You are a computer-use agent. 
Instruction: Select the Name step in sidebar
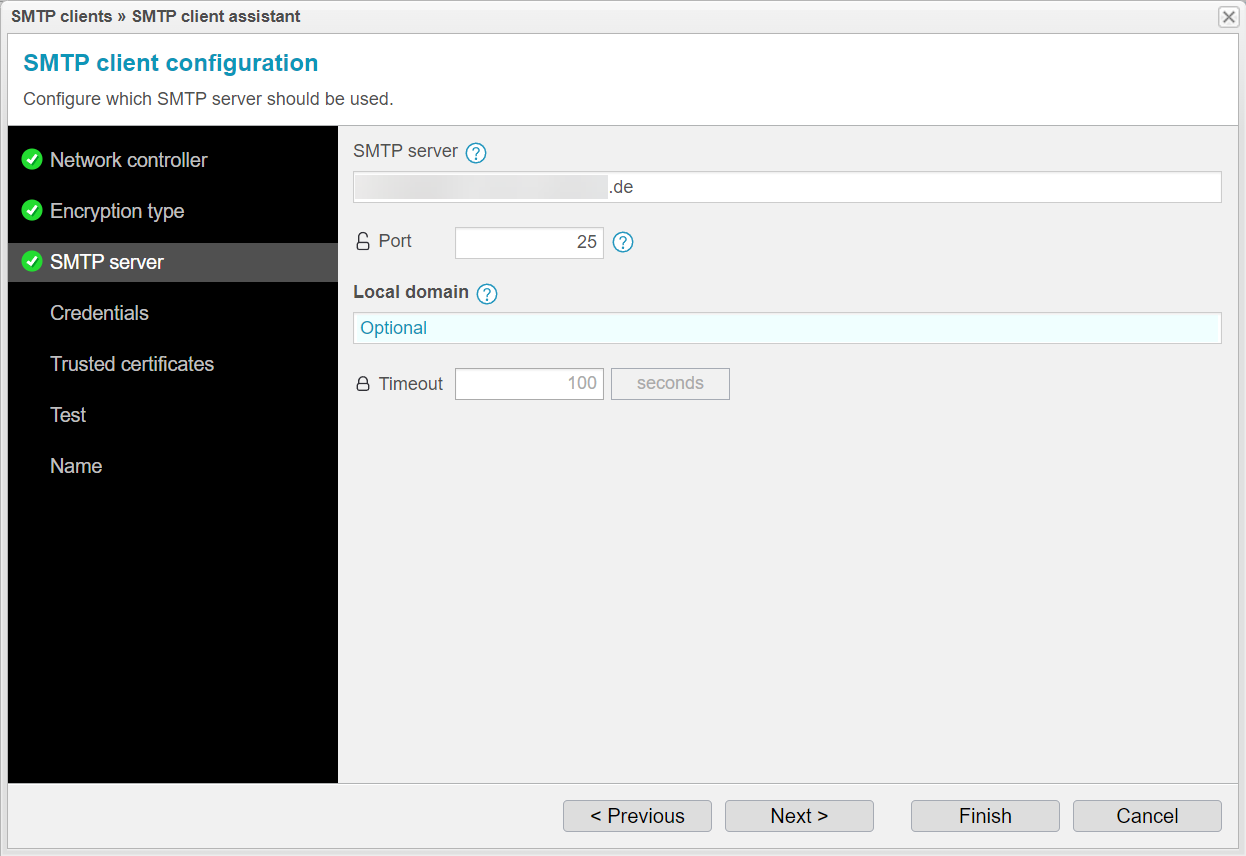click(76, 466)
